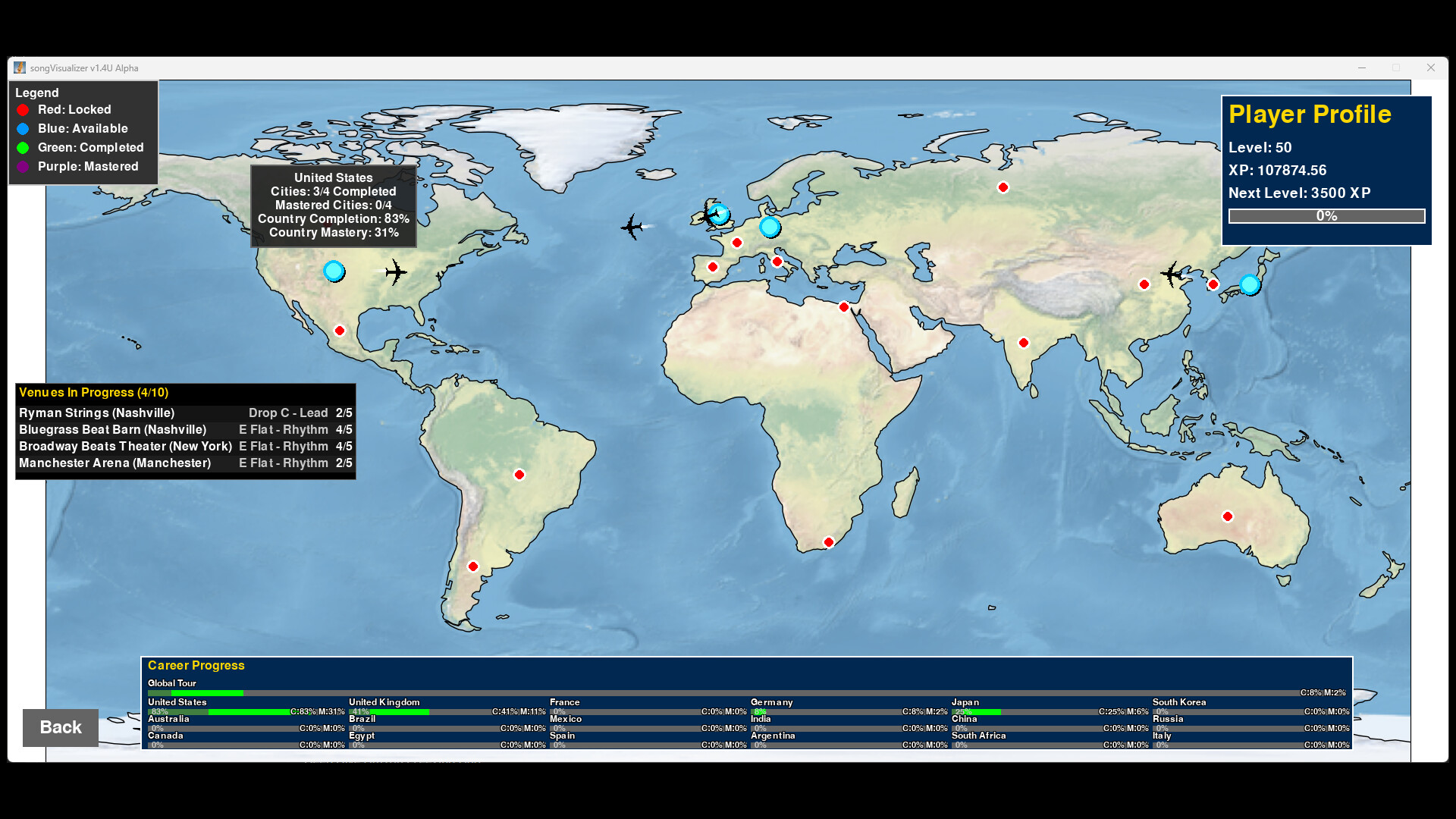Image resolution: width=1456 pixels, height=819 pixels.
Task: Click the Next Level XP progress bar
Action: [x=1326, y=215]
